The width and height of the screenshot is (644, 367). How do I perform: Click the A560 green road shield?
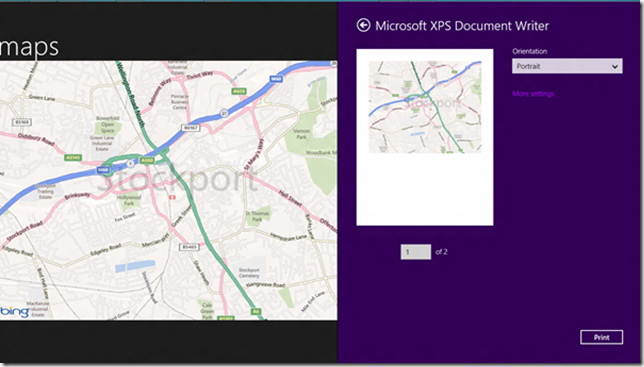[147, 161]
